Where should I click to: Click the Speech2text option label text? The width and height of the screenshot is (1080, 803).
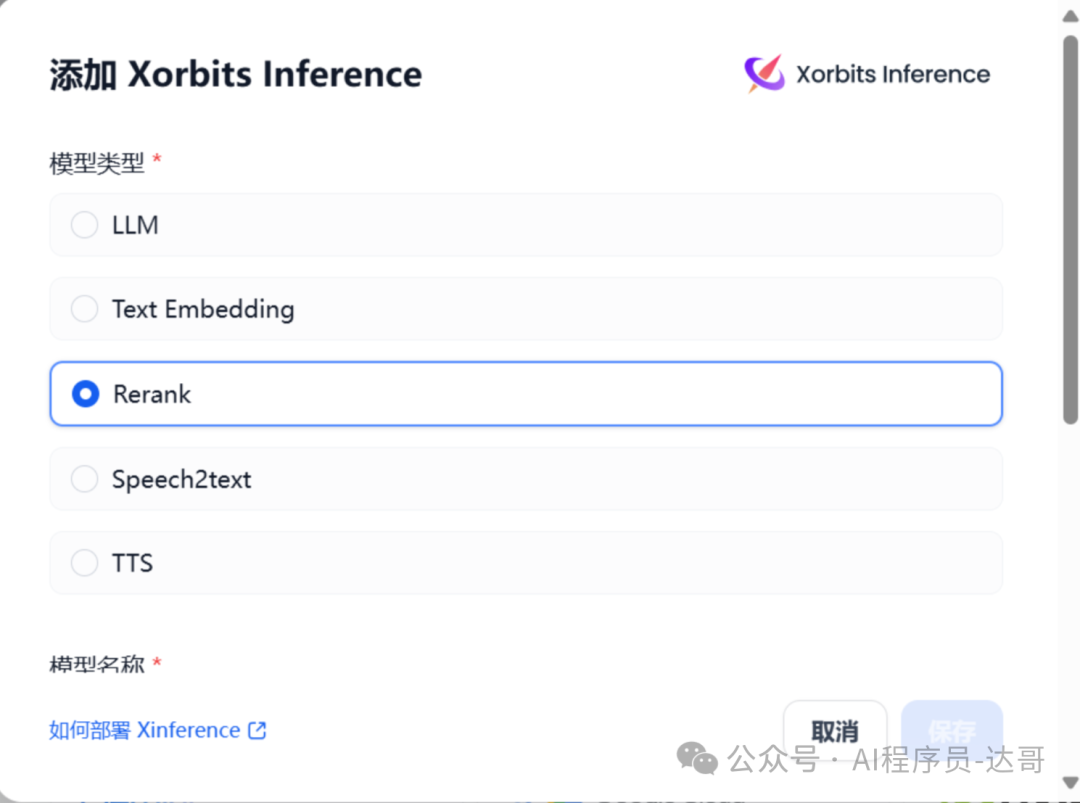click(182, 479)
